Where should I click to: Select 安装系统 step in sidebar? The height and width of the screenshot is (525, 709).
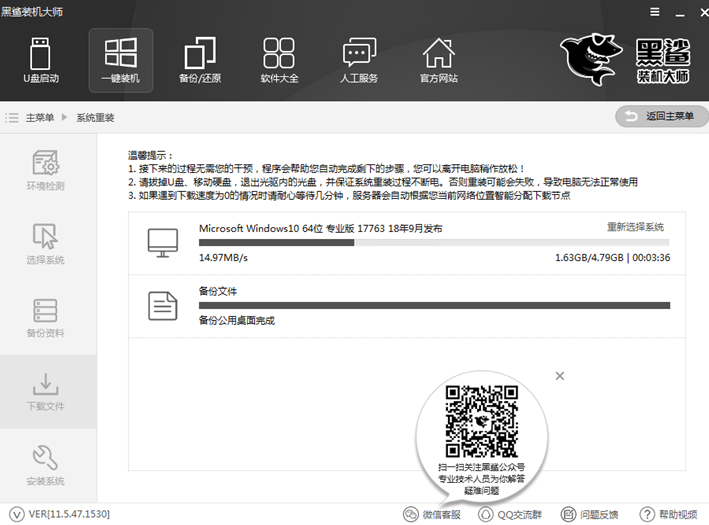[x=46, y=466]
